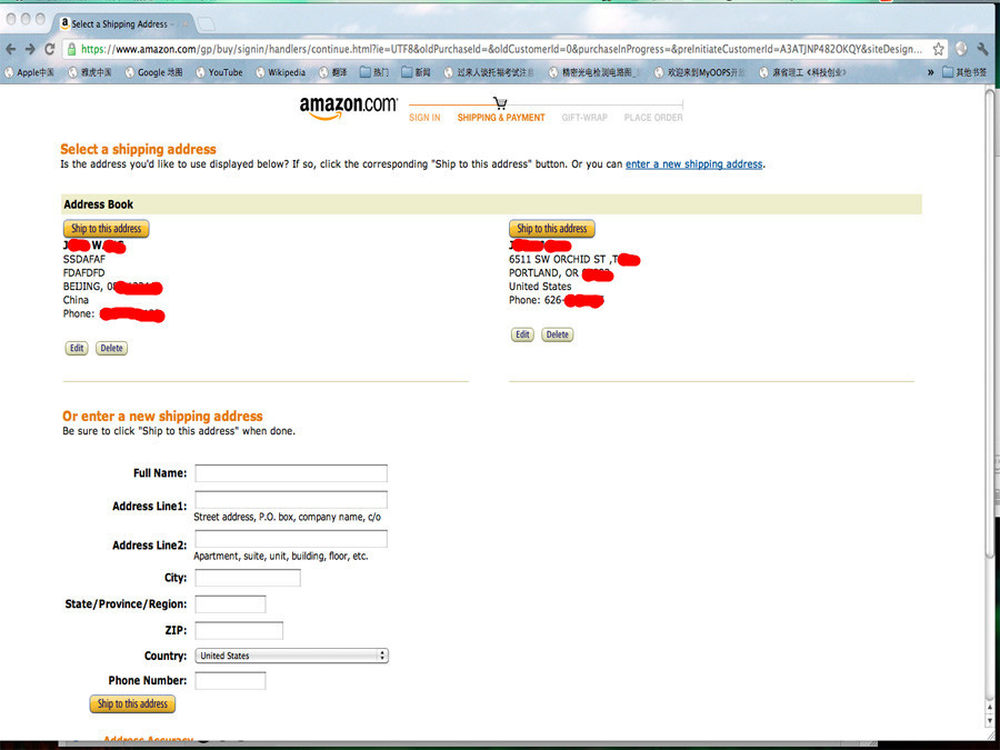Click the green secure lock icon in address bar

pos(71,49)
